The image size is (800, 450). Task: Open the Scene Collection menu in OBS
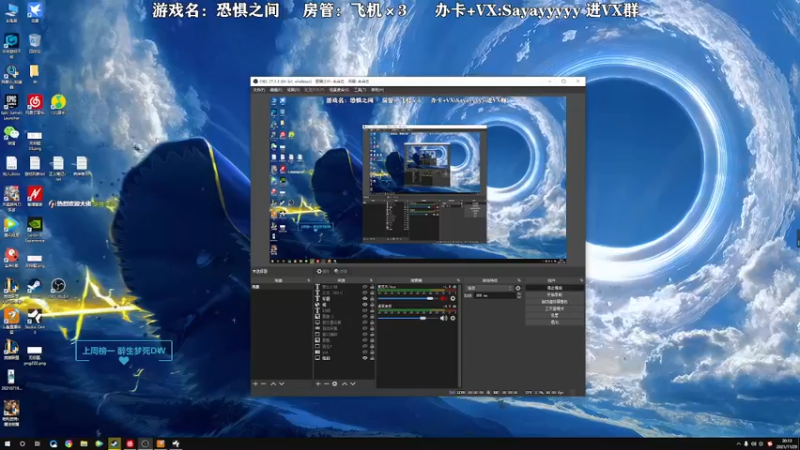pos(339,90)
